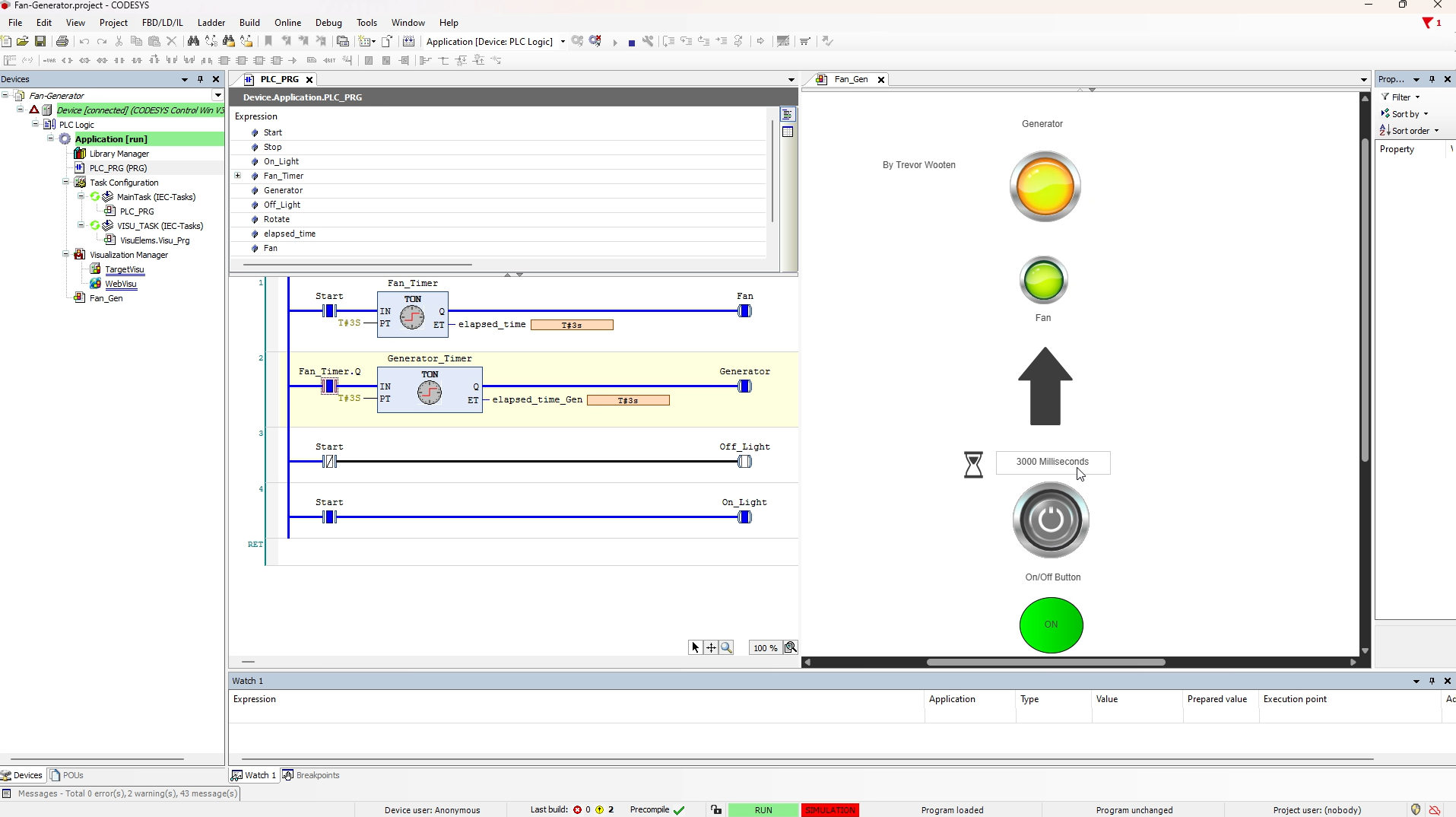Toggle the On/Off power button in visualization
Screen dimensions: 1456x817
pos(1051,520)
